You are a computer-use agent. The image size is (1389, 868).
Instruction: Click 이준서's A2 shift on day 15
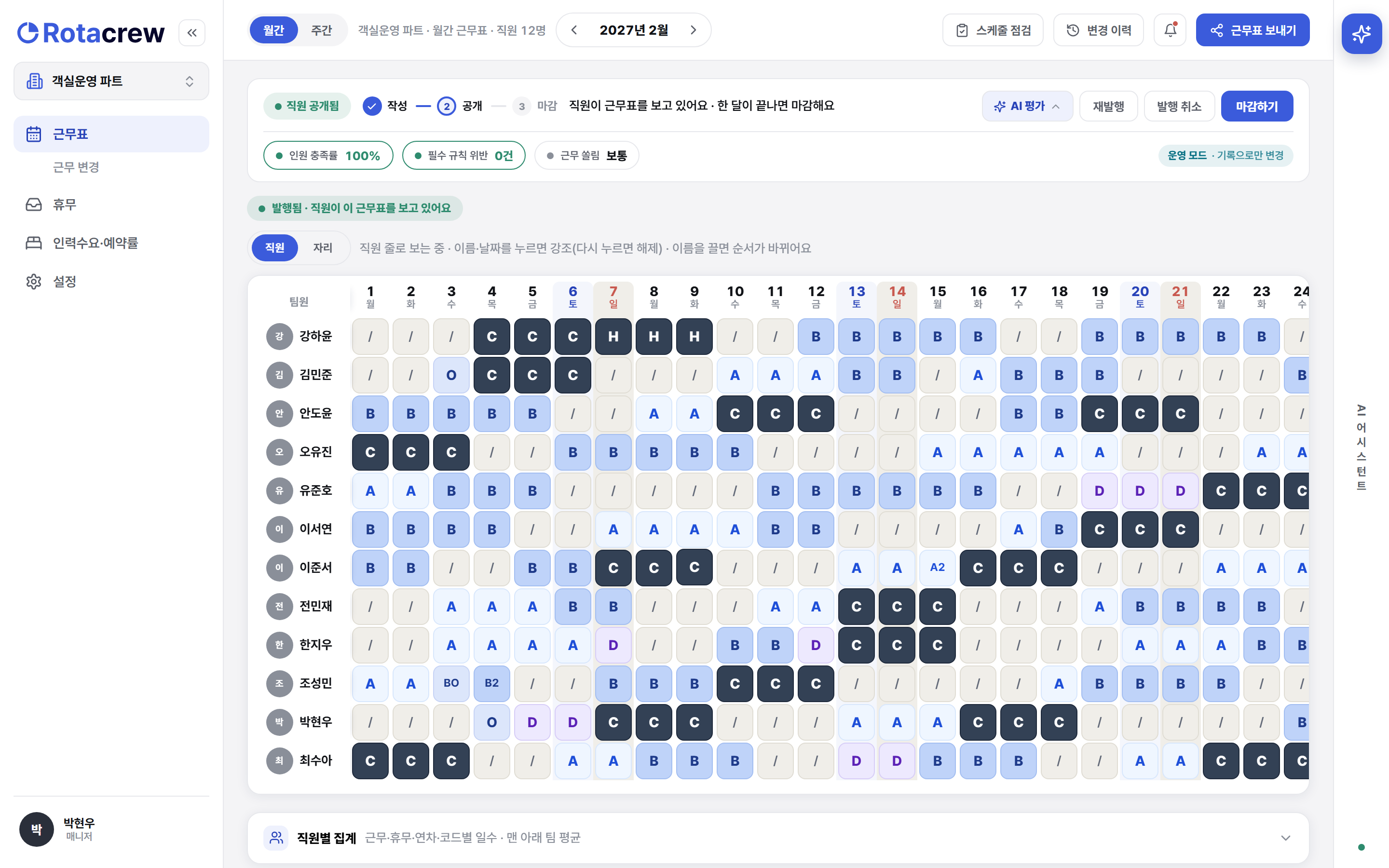pyautogui.click(x=937, y=568)
